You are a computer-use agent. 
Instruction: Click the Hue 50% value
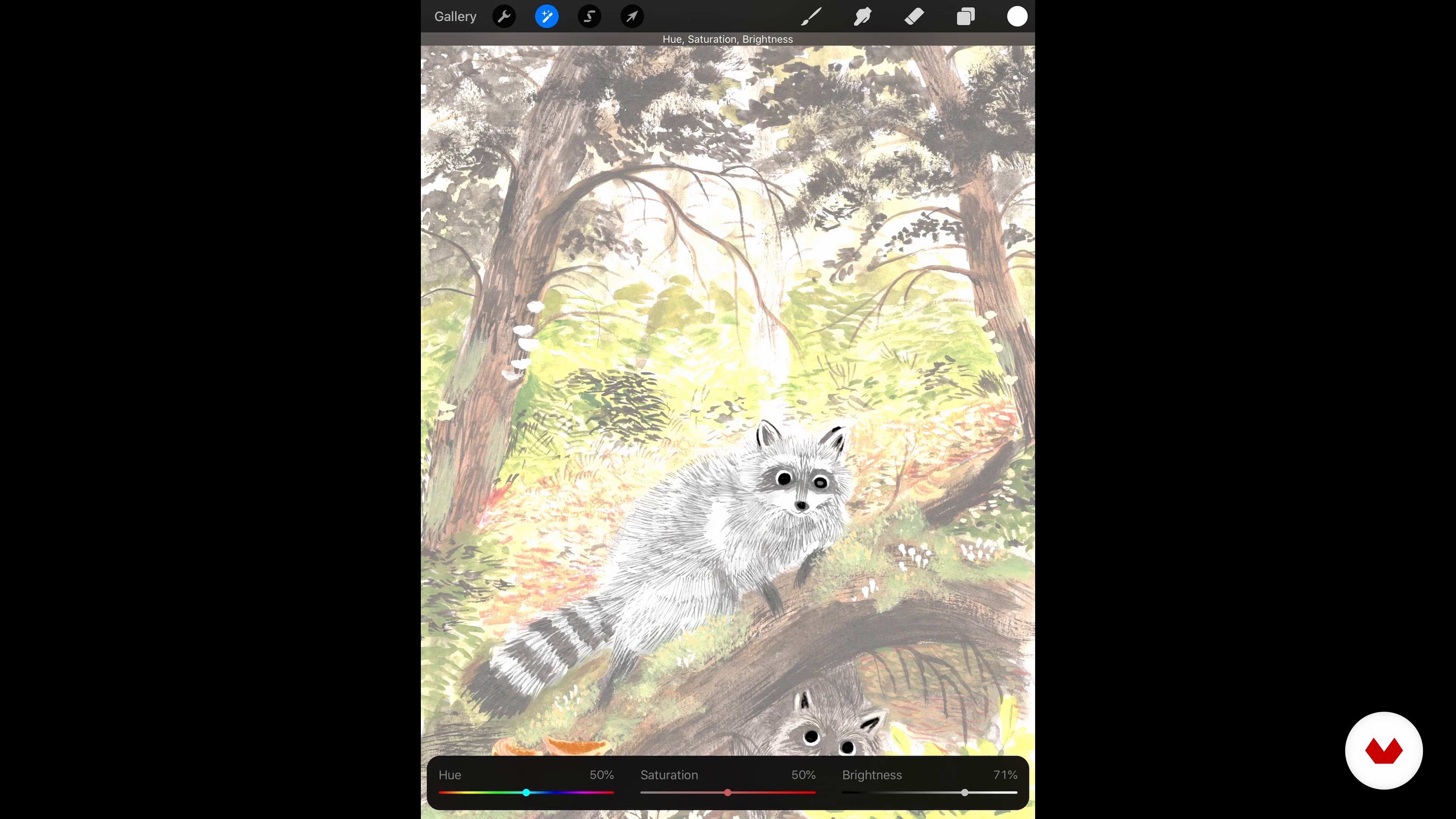601,775
